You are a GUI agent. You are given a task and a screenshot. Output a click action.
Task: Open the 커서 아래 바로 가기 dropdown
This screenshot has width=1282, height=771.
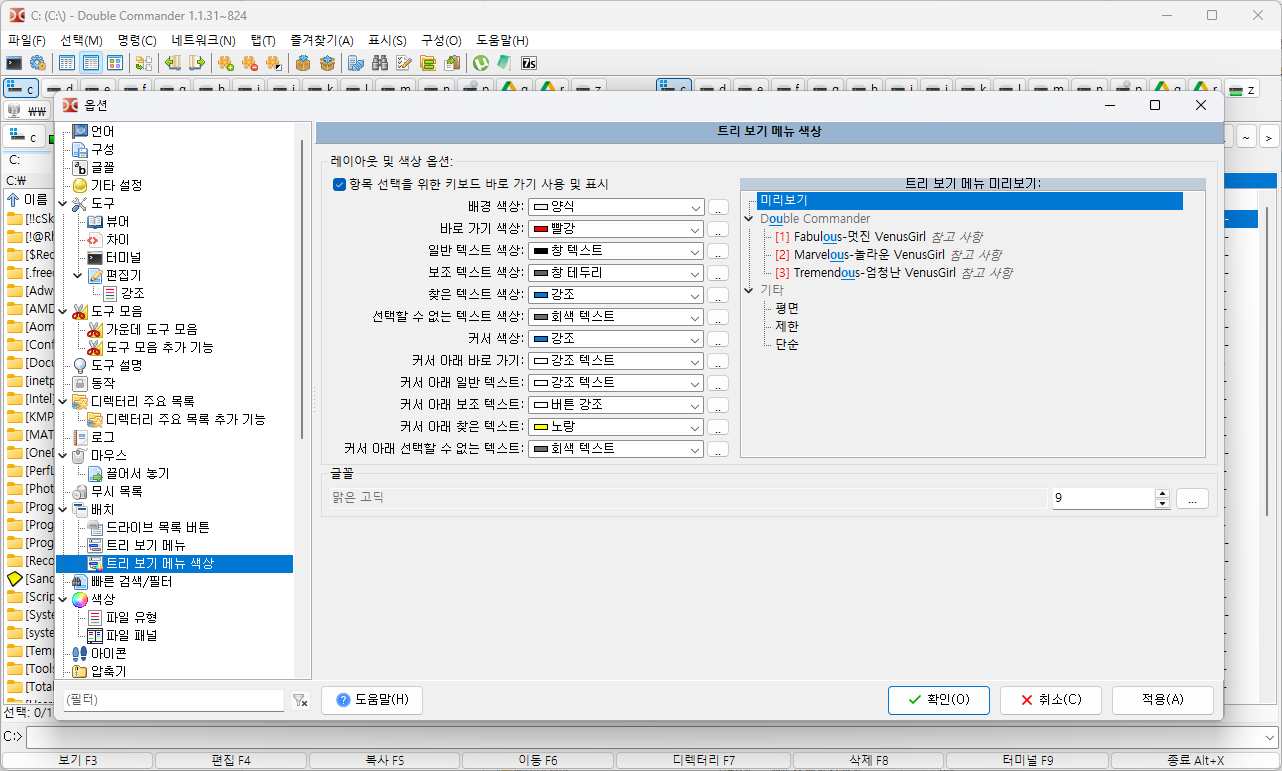616,361
